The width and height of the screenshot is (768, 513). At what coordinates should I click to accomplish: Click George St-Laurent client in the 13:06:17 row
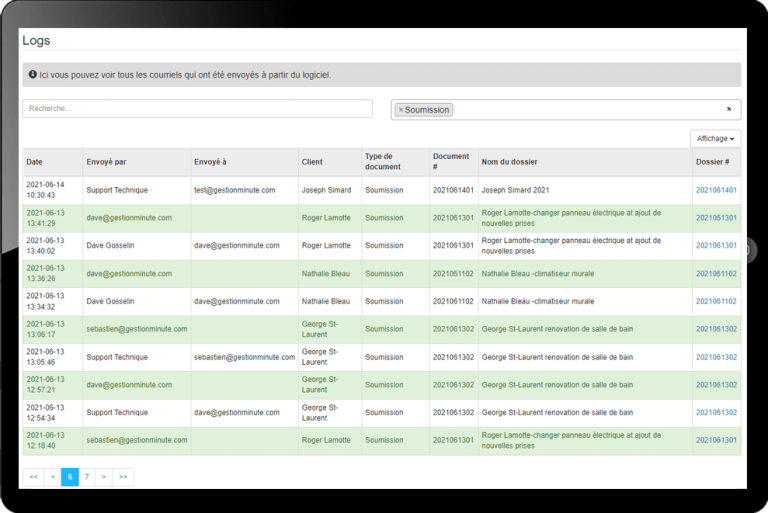(x=320, y=329)
